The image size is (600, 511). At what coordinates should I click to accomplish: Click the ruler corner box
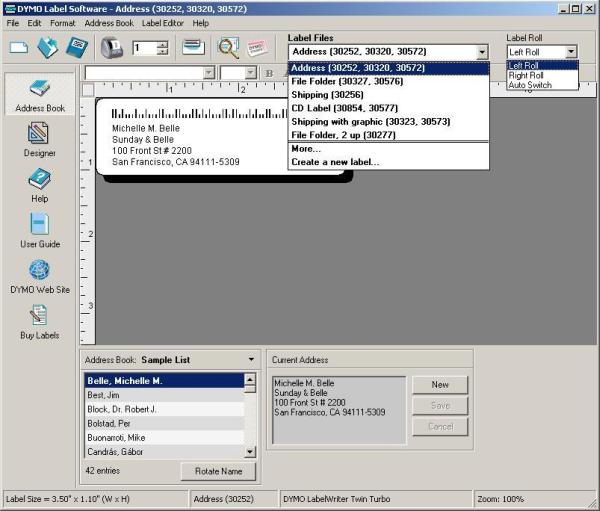pos(88,90)
